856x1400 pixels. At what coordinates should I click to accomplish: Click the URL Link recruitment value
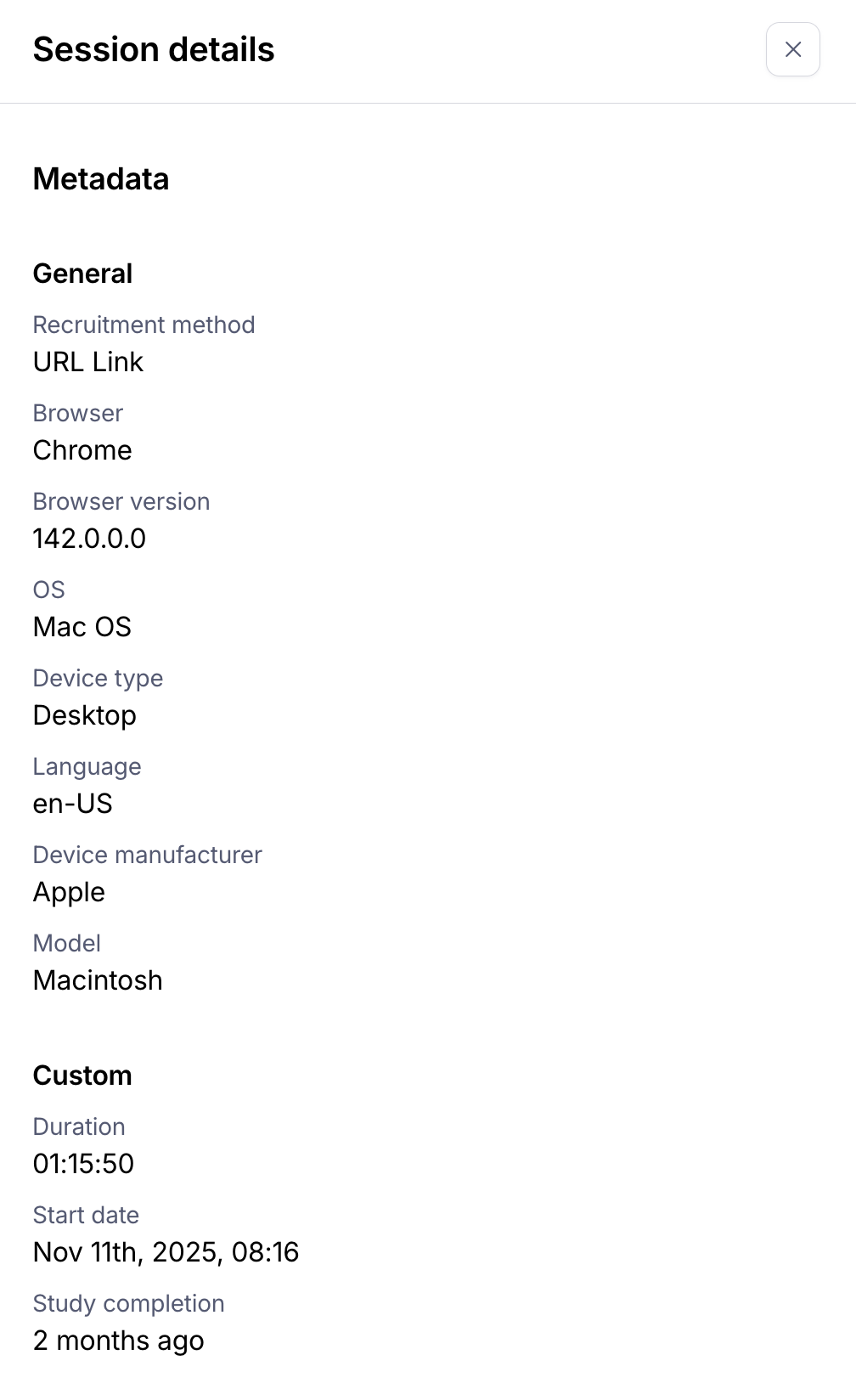(x=88, y=362)
